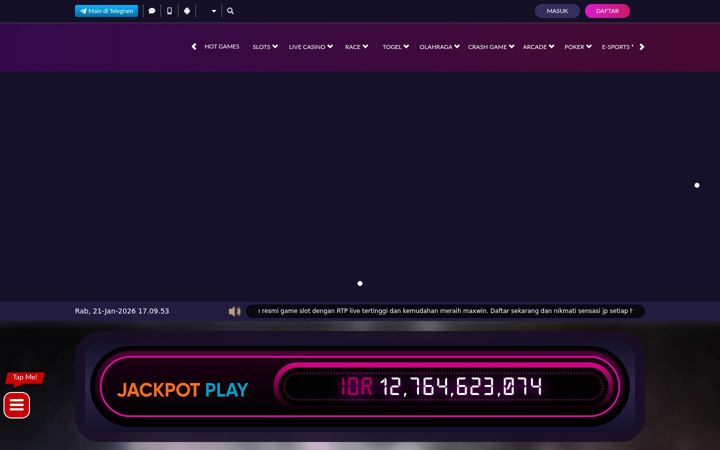Expand the SLOTS menu
This screenshot has width=720, height=450.
[265, 47]
